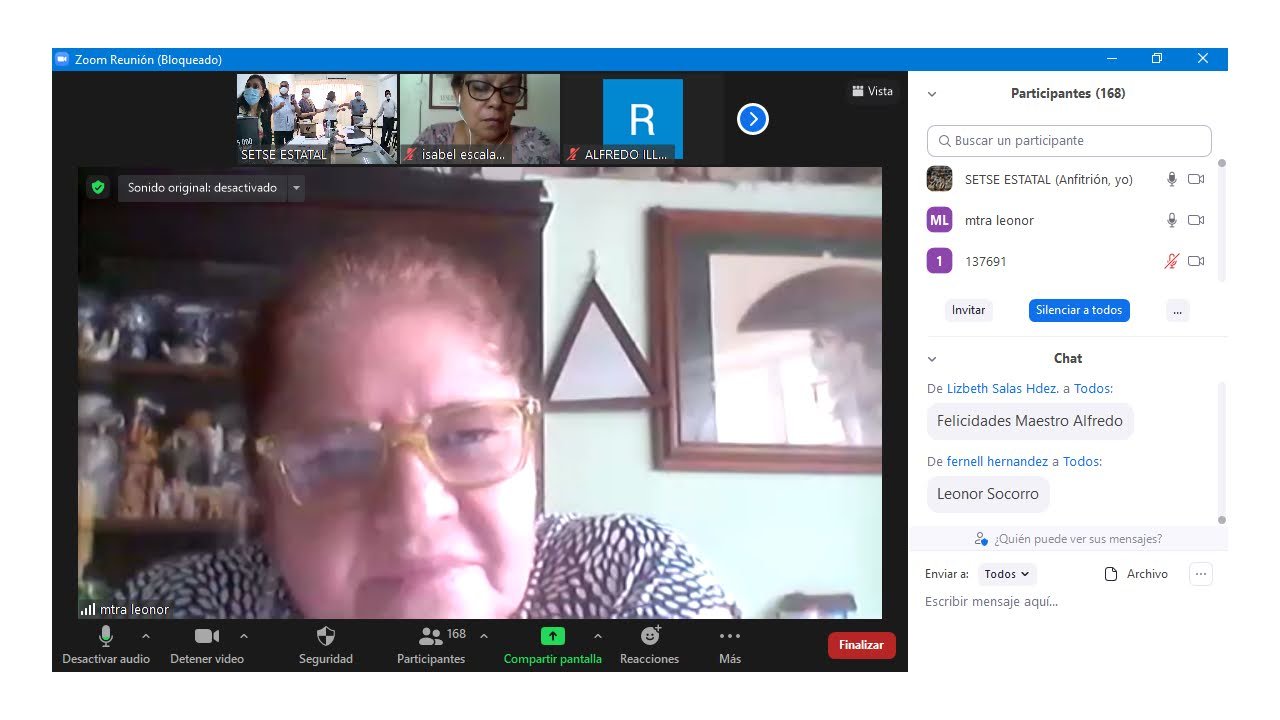This screenshot has width=1280, height=720.
Task: Click the green Compartir pantalla icon
Action: 552,636
